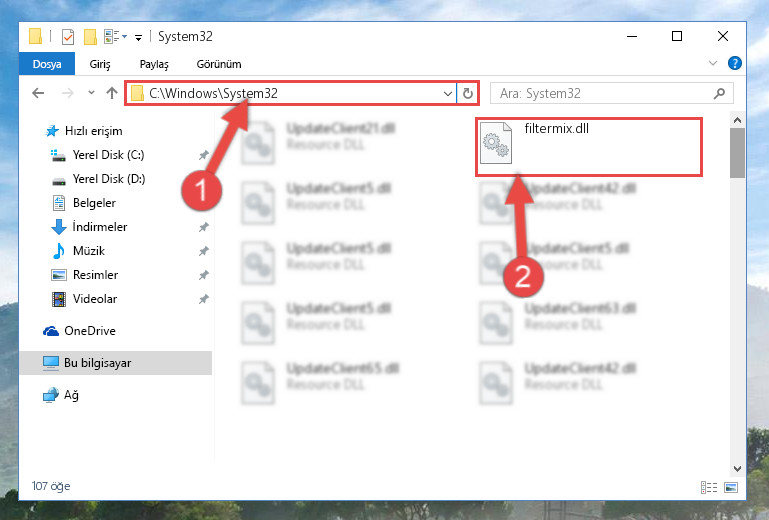
Task: Open the recent locations dropdown arrow
Action: [91, 93]
